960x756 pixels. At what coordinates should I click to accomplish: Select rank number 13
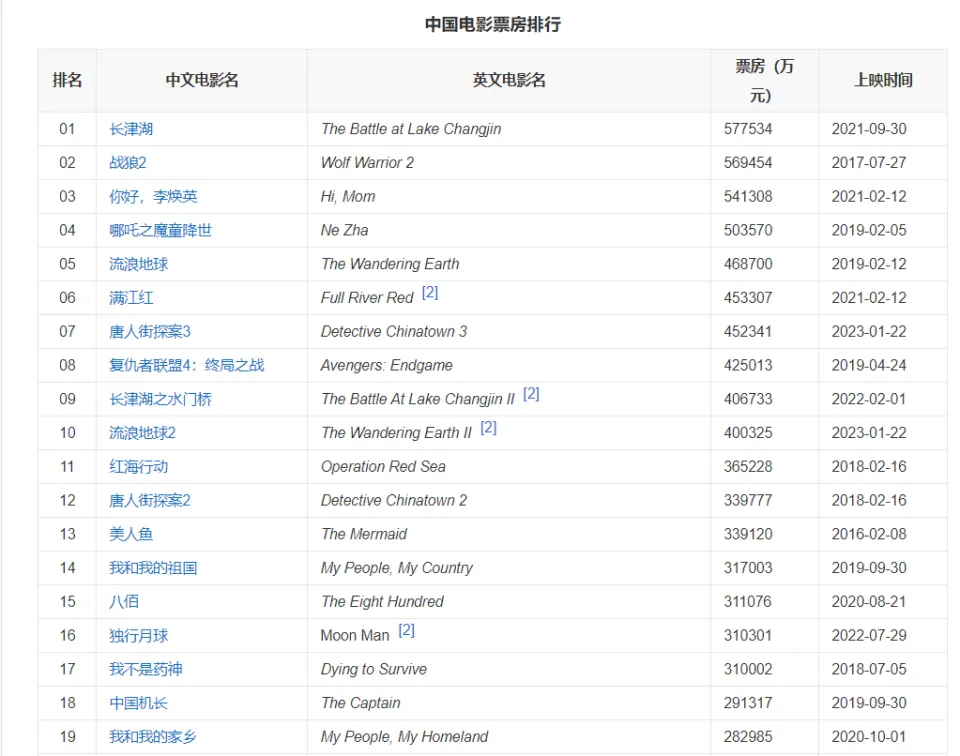[67, 534]
